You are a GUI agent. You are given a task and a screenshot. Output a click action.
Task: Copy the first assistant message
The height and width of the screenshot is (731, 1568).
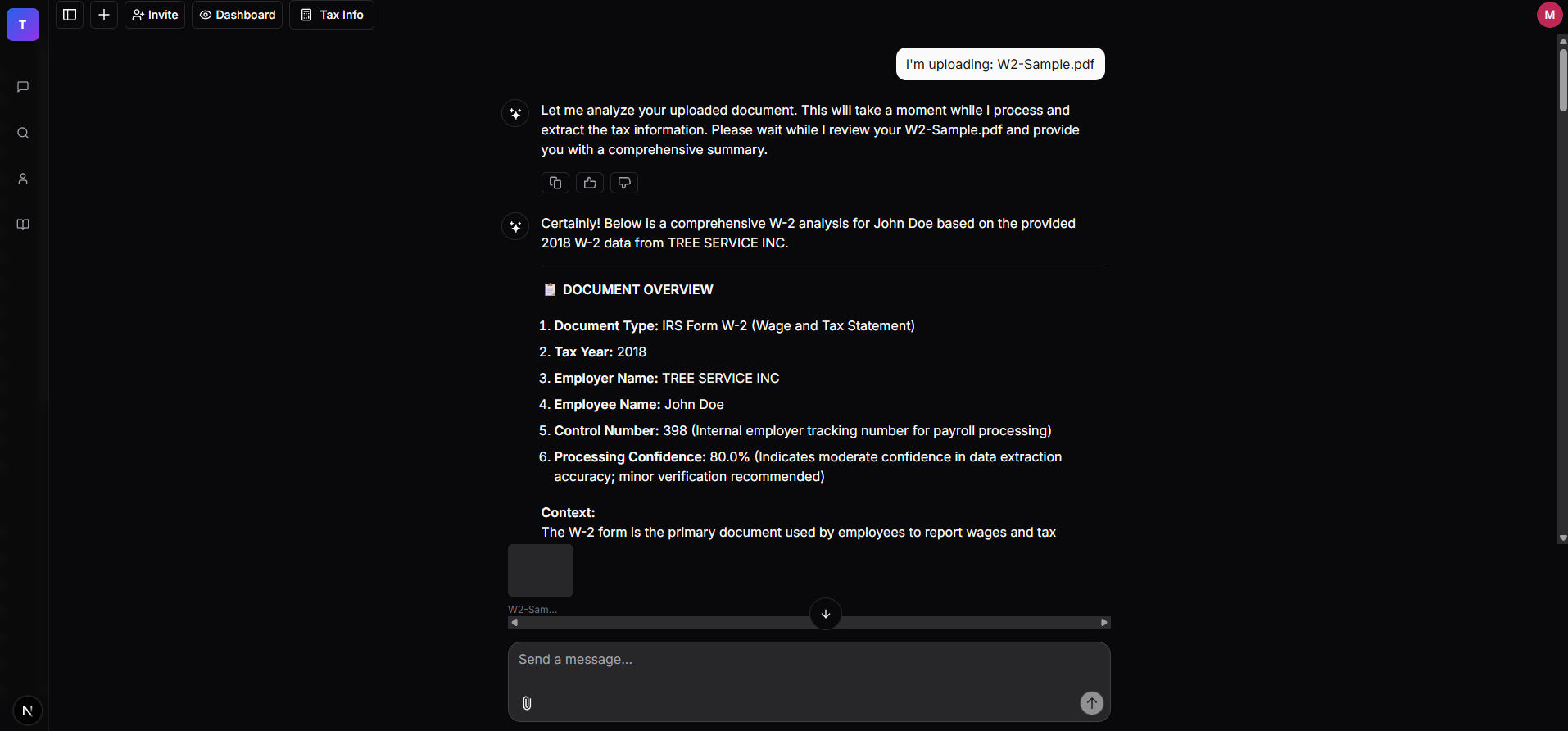click(555, 183)
